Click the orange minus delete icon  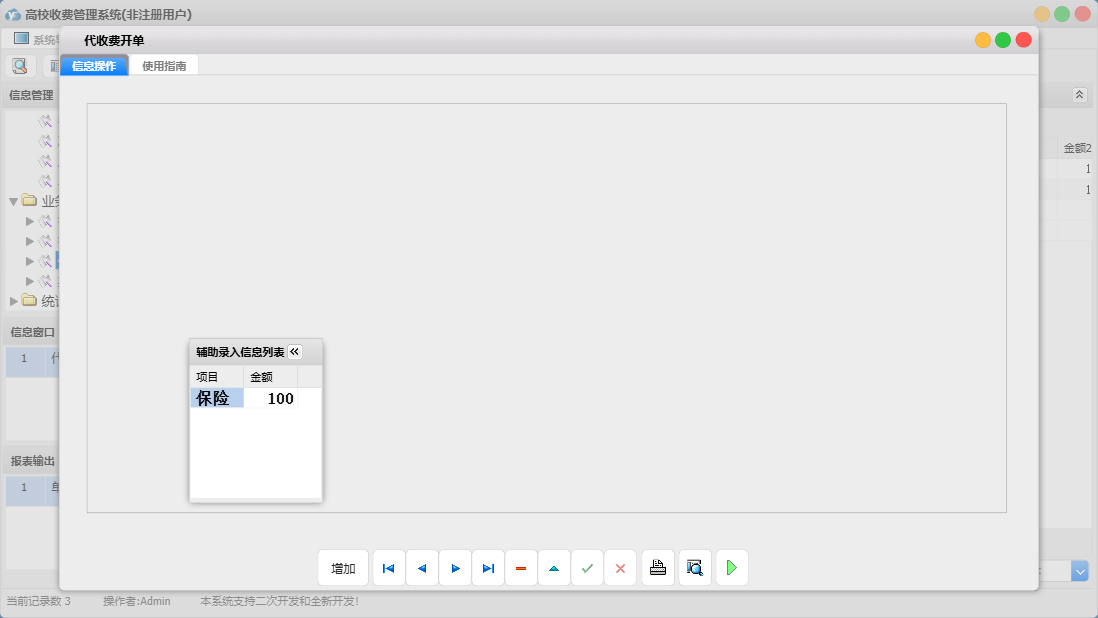(521, 568)
